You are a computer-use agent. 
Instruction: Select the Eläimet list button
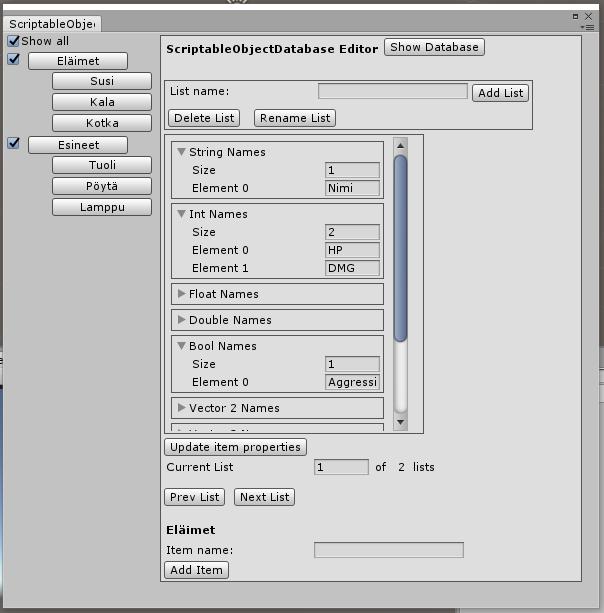[x=78, y=61]
